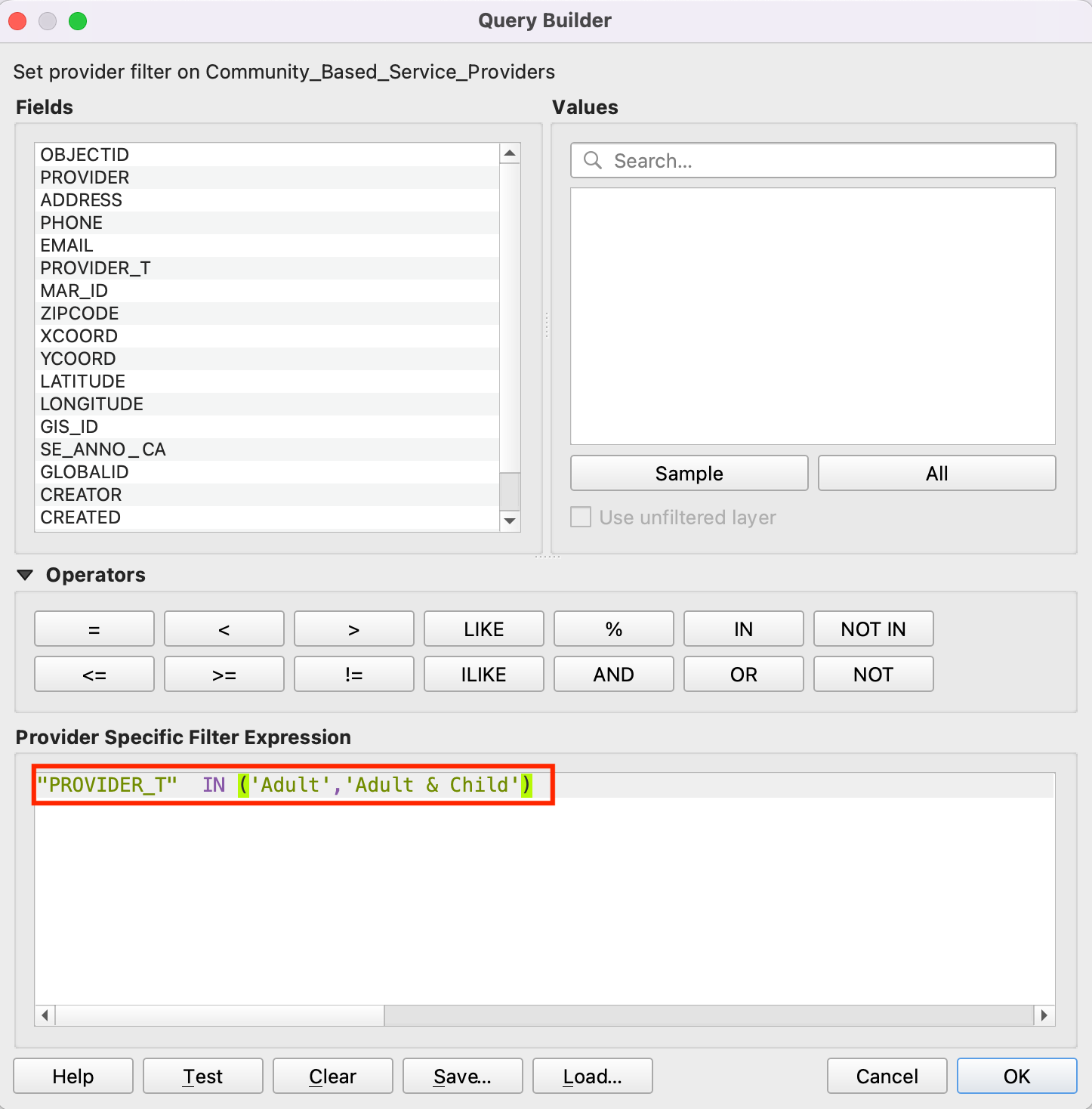Clear the filter expression

332,1077
